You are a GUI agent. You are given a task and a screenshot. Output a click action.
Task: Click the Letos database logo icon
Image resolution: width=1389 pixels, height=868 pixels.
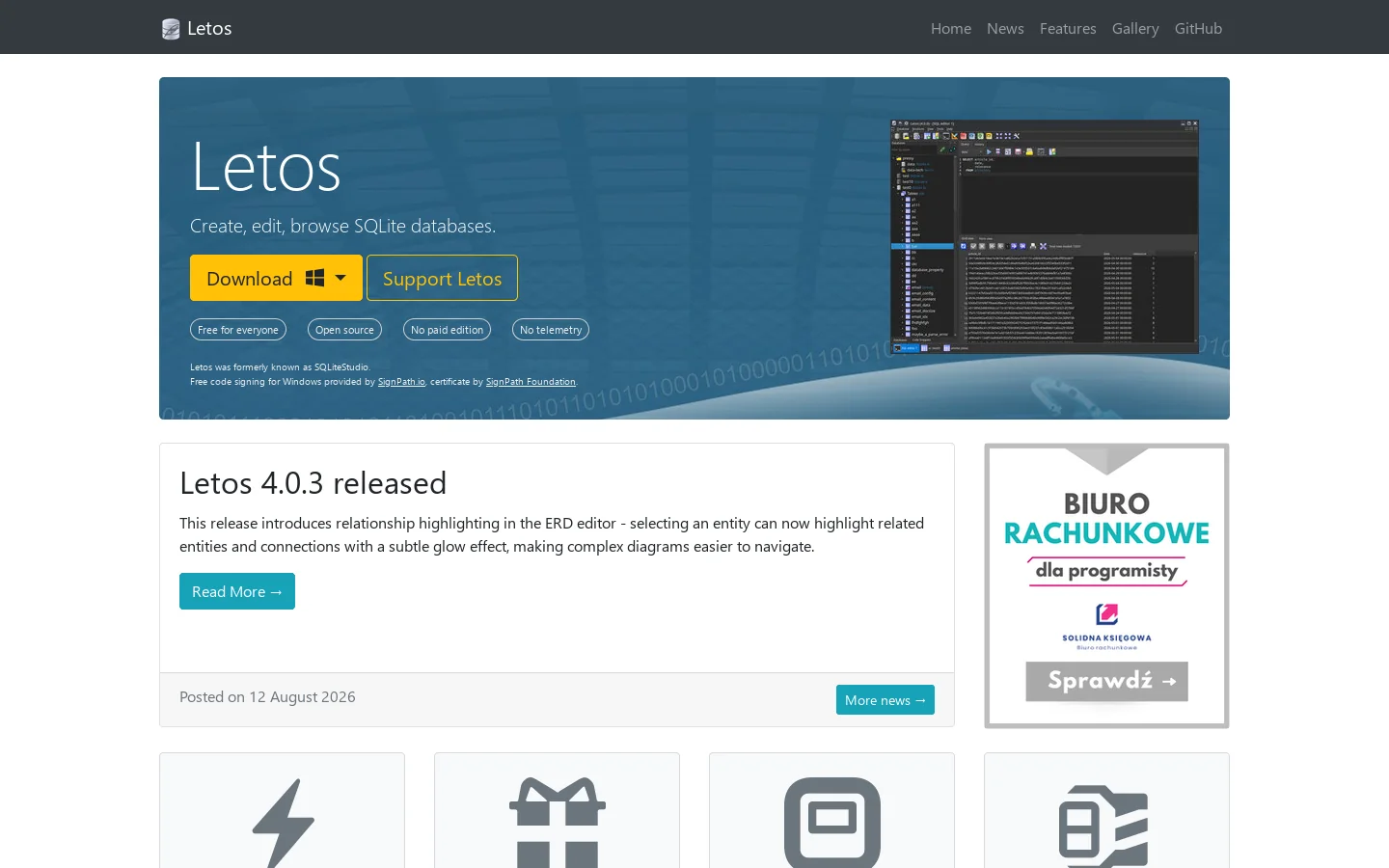tap(171, 29)
